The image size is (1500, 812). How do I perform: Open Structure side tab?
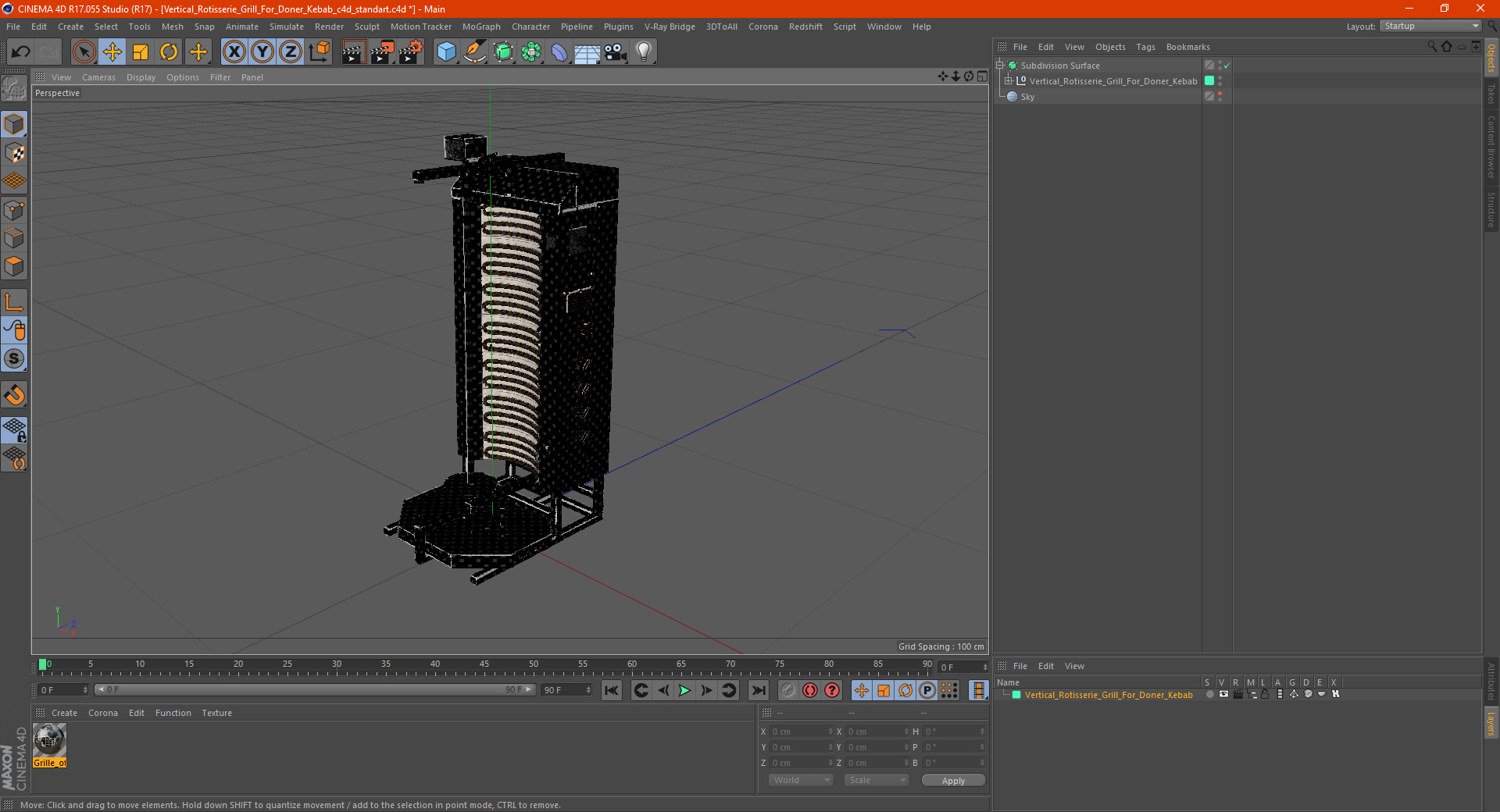point(1491,209)
